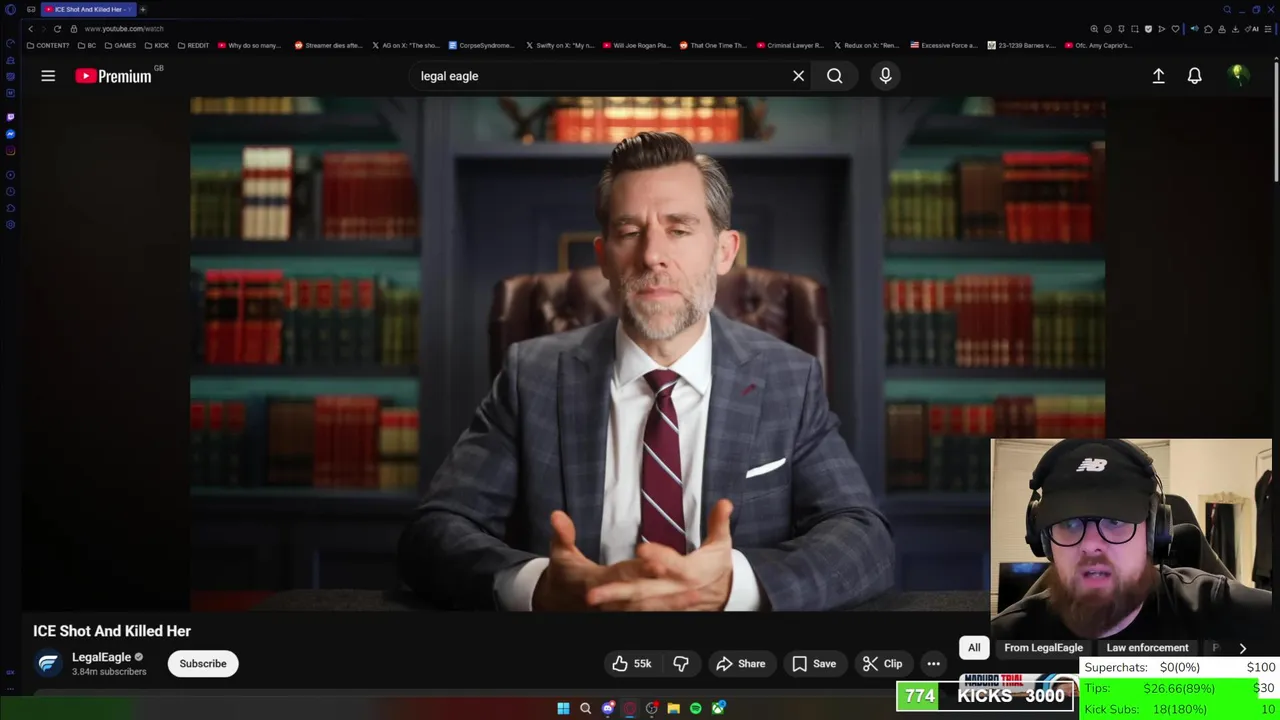
Task: Open the Windows Start menu
Action: (563, 708)
